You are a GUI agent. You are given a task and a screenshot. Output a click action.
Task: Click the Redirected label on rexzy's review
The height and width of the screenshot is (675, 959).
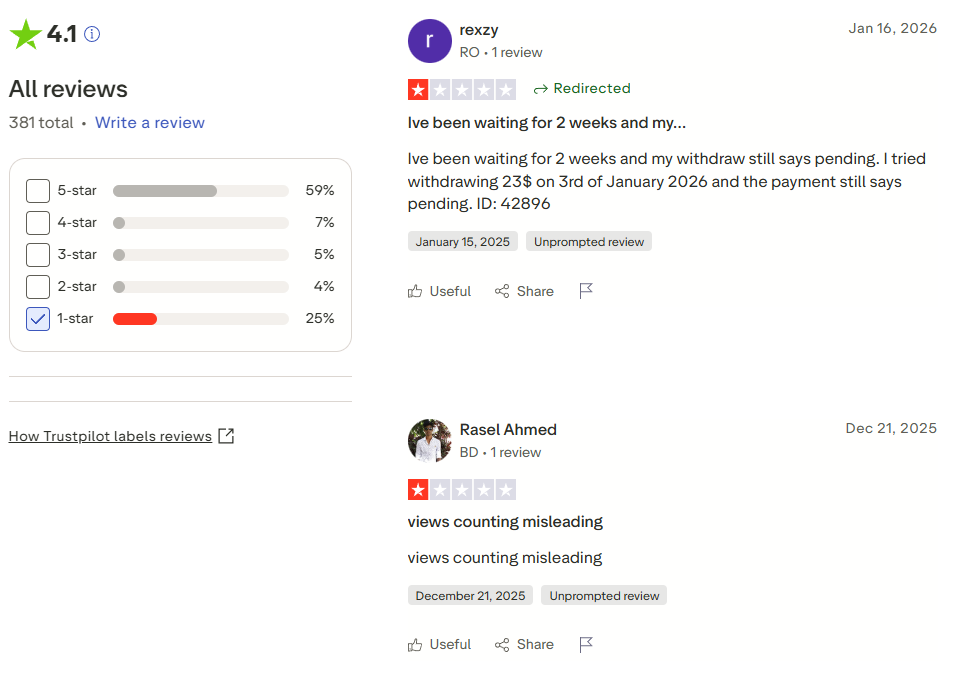582,89
